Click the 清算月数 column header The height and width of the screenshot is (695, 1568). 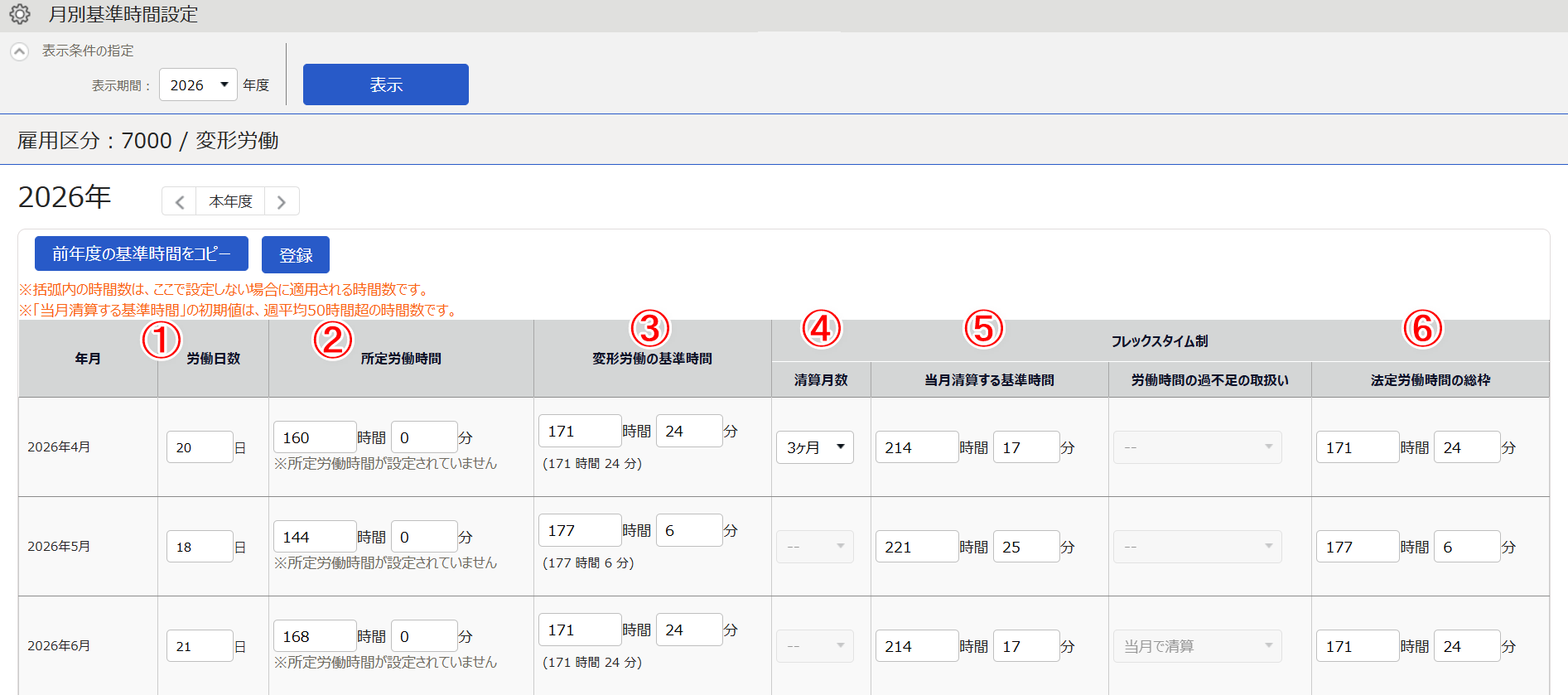821,380
